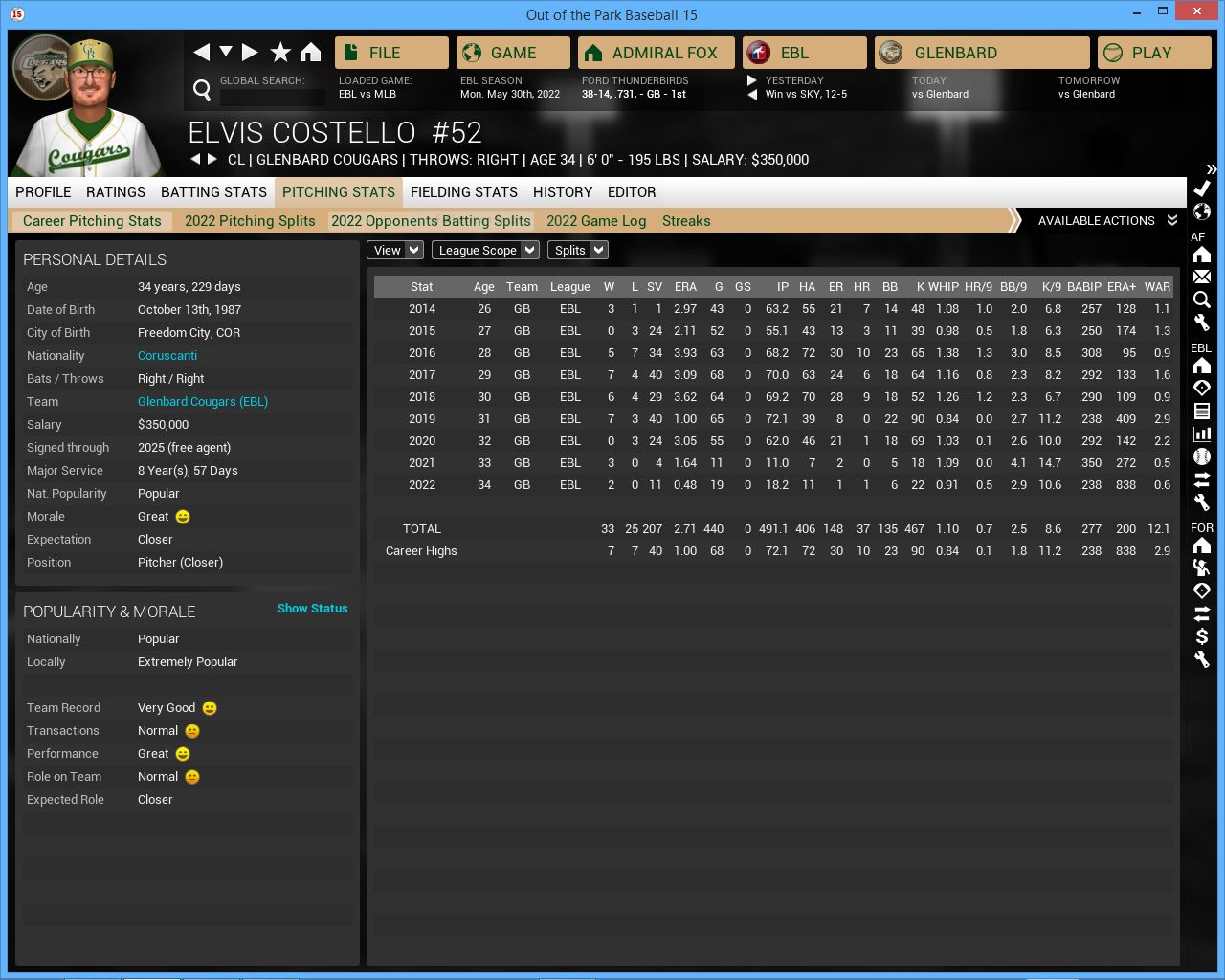The image size is (1225, 980).
Task: Click the FOR player figure icon
Action: [1202, 568]
